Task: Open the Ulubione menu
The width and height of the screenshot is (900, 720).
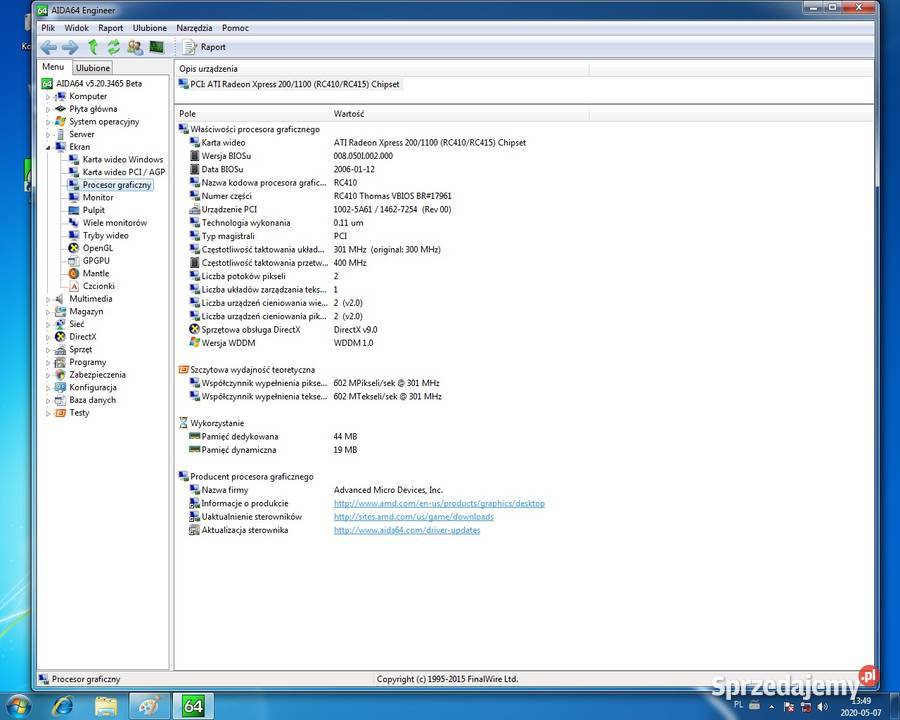Action: 150,28
